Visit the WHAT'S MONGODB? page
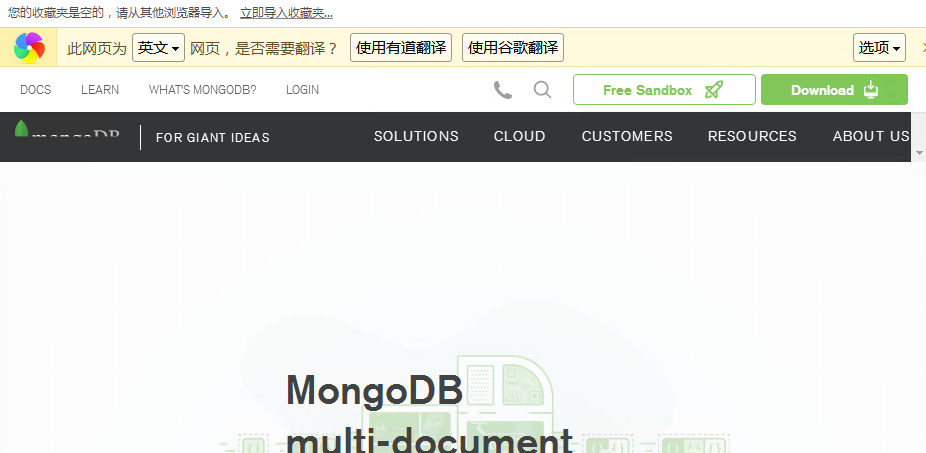The height and width of the screenshot is (453, 926). (x=202, y=90)
